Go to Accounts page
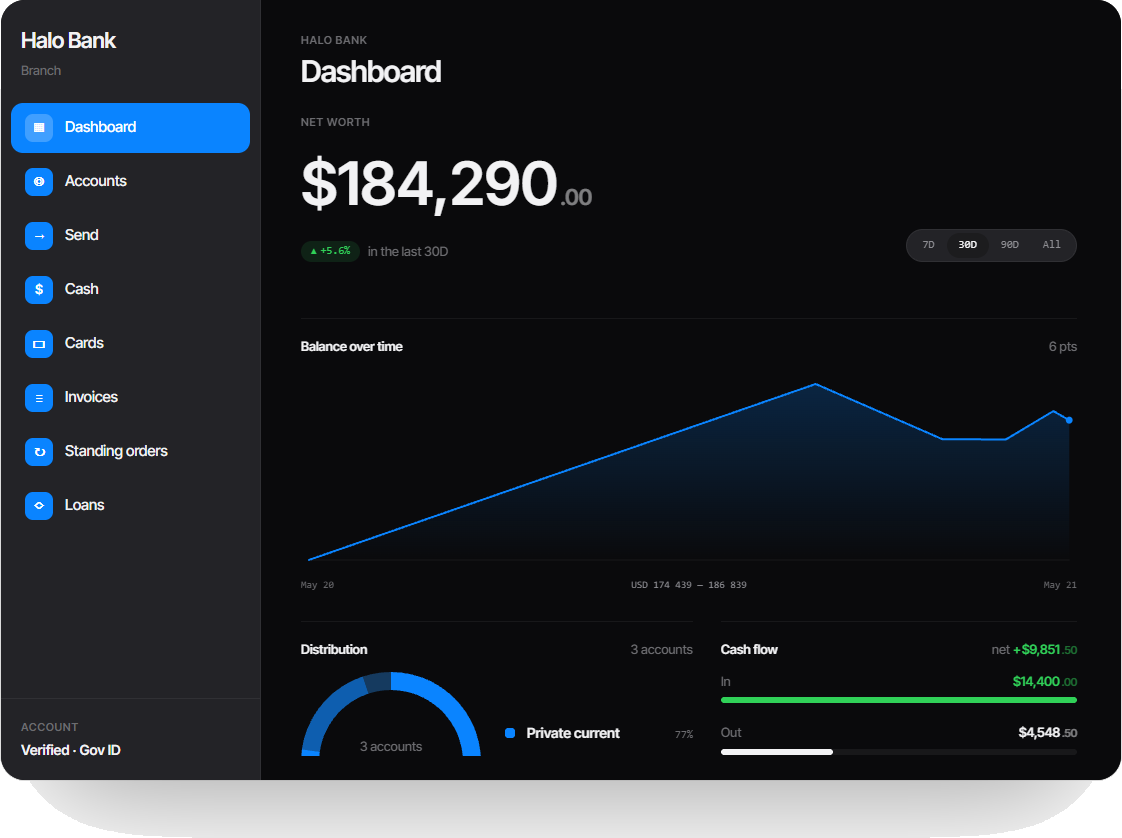 click(x=130, y=182)
